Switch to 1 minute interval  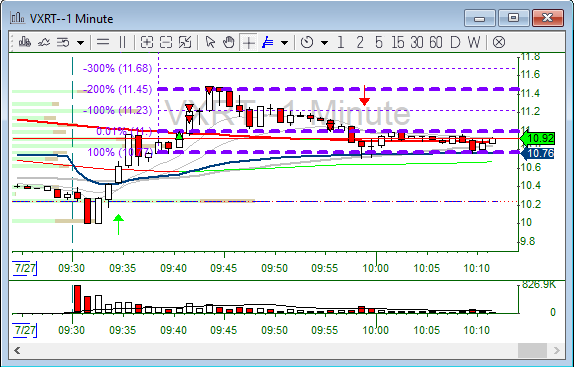340,42
